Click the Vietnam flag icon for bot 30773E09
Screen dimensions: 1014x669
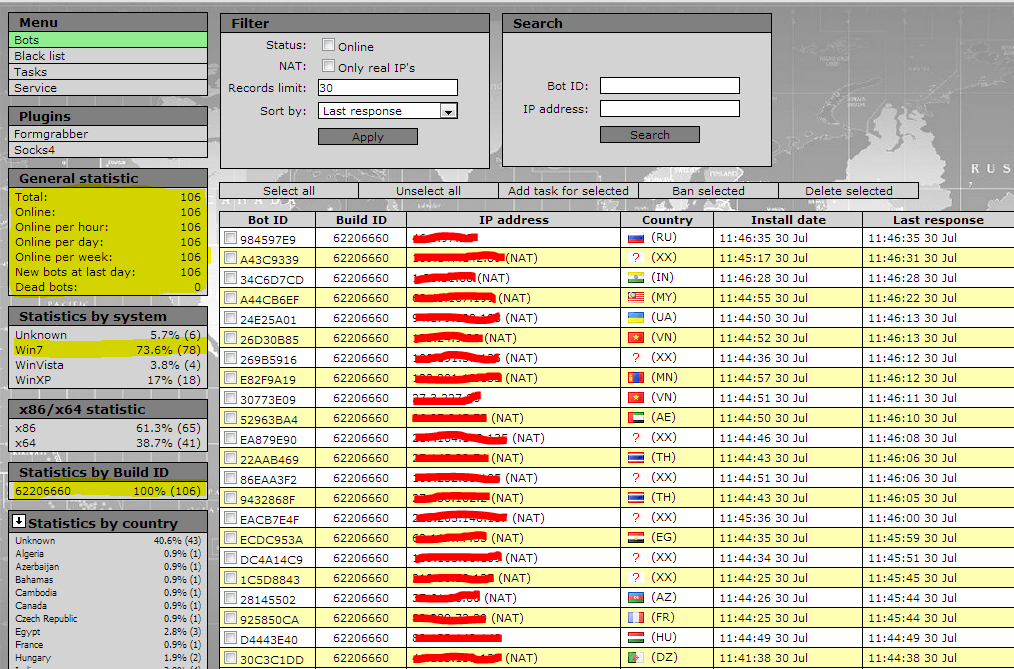[x=636, y=398]
